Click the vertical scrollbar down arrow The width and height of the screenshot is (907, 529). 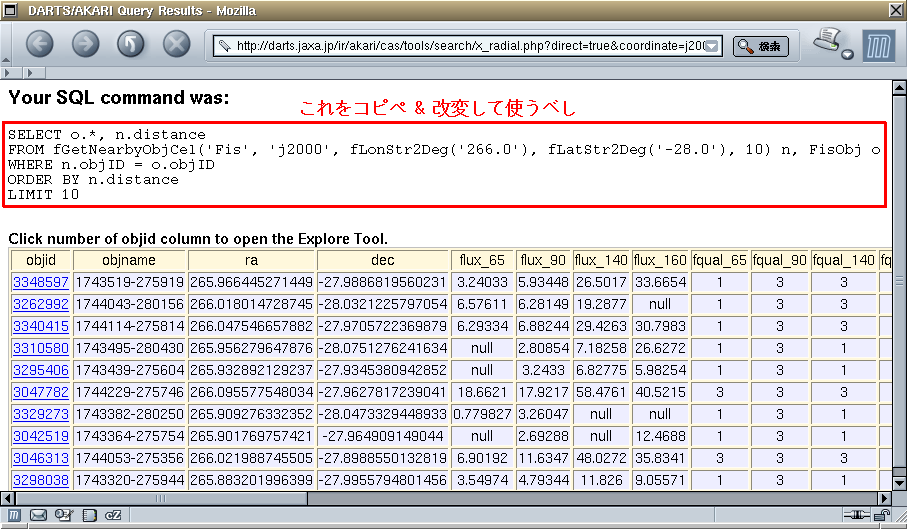pos(899,483)
